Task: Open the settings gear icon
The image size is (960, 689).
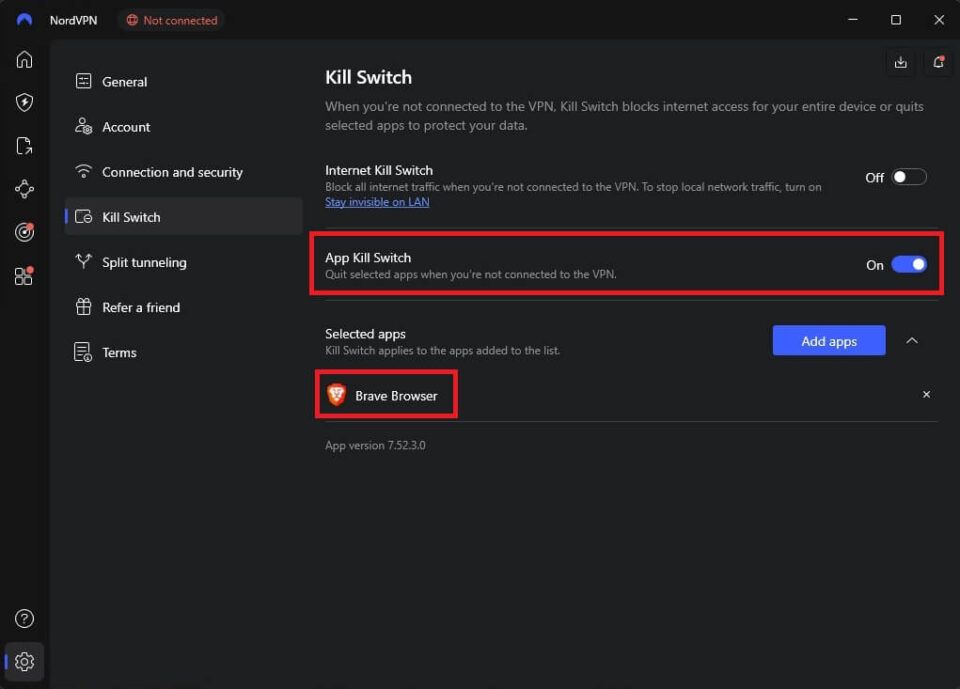Action: coord(24,661)
